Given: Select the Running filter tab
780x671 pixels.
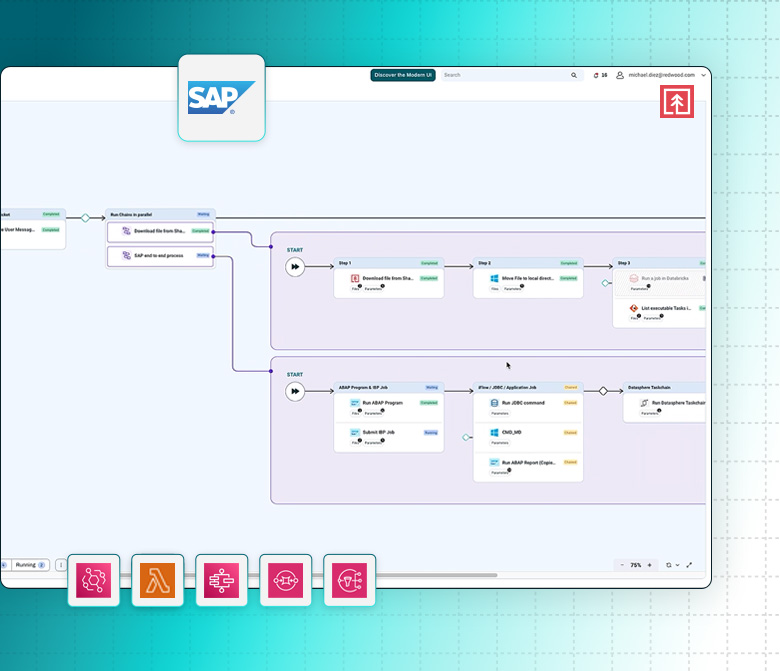Looking at the screenshot, I should click(30, 565).
